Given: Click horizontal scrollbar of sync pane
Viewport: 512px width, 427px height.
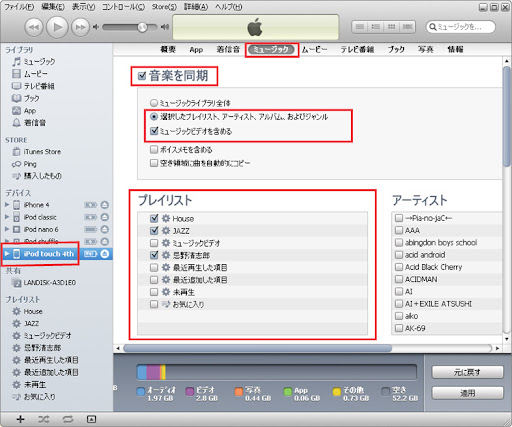Looking at the screenshot, I should (258, 348).
